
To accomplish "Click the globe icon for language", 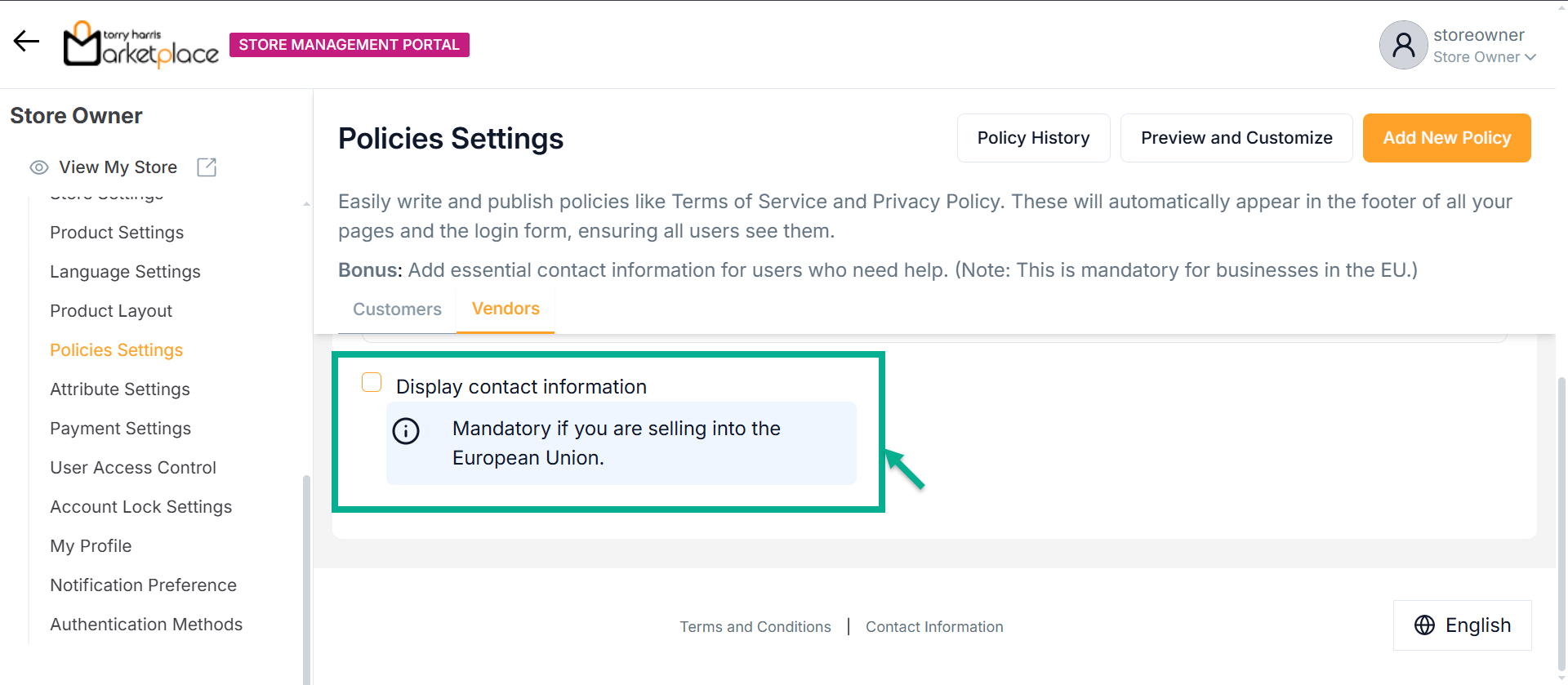I will [1423, 625].
